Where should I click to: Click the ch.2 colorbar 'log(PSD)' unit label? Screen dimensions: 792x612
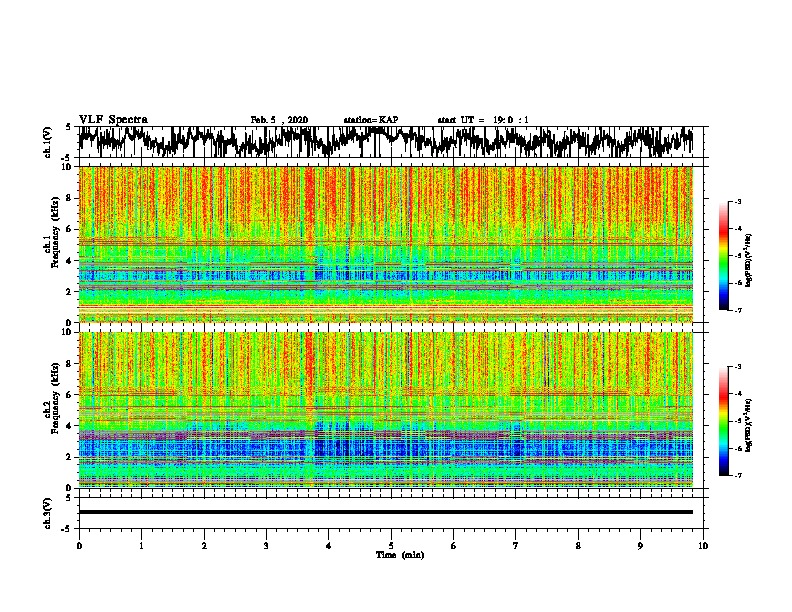(x=749, y=426)
